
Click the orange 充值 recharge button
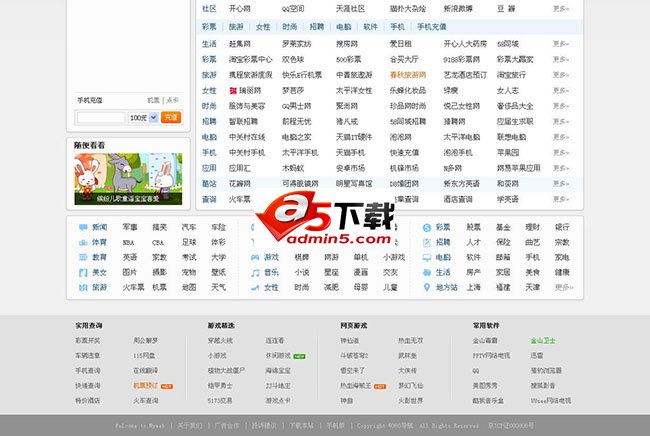(171, 117)
